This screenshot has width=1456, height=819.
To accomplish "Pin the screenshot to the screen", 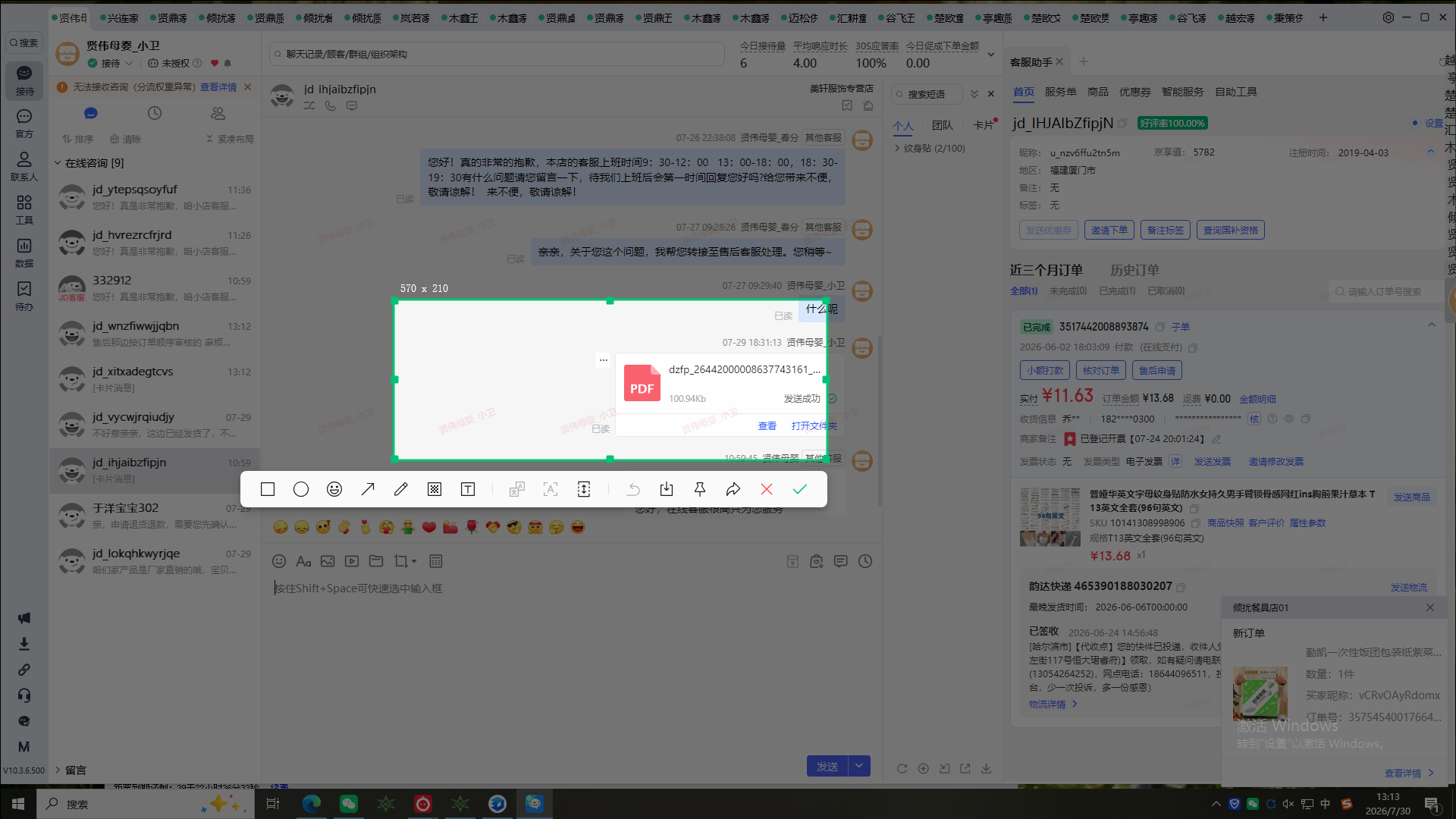I will click(700, 489).
